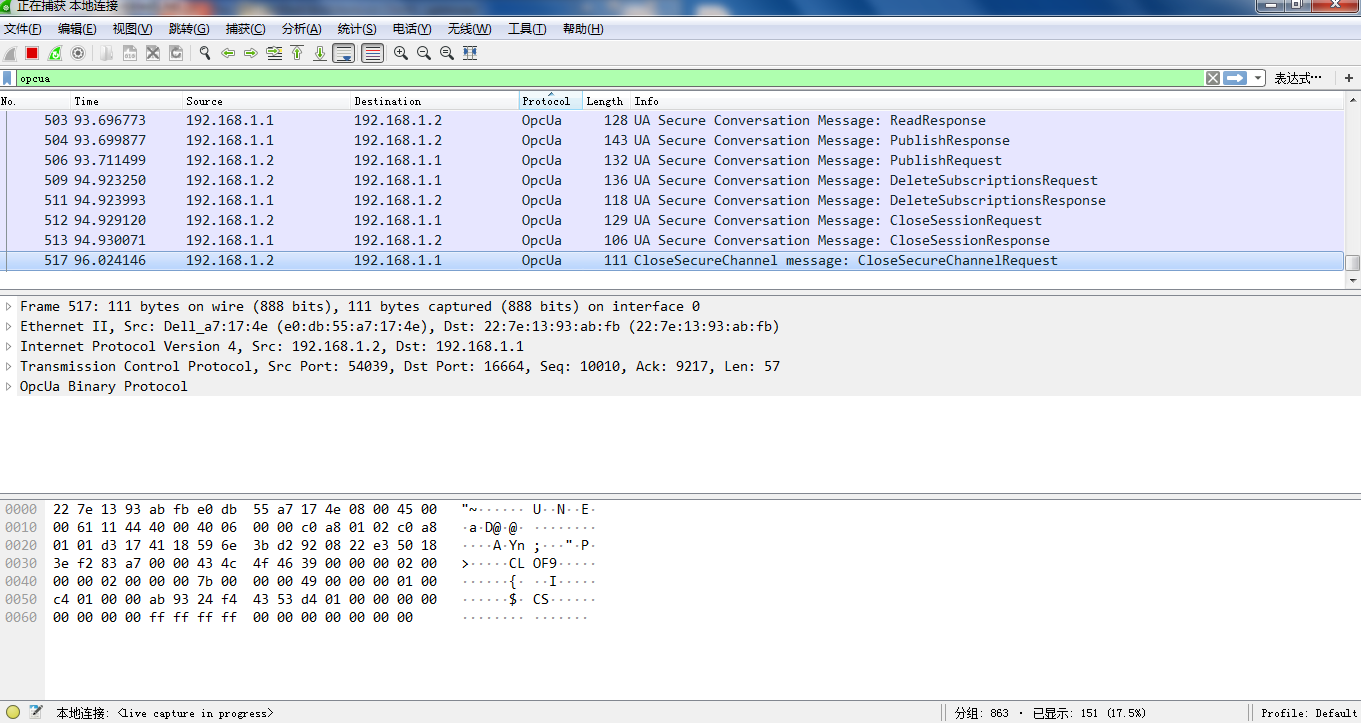Select packet 504 PublishResponse row
This screenshot has width=1361, height=723.
672,141
